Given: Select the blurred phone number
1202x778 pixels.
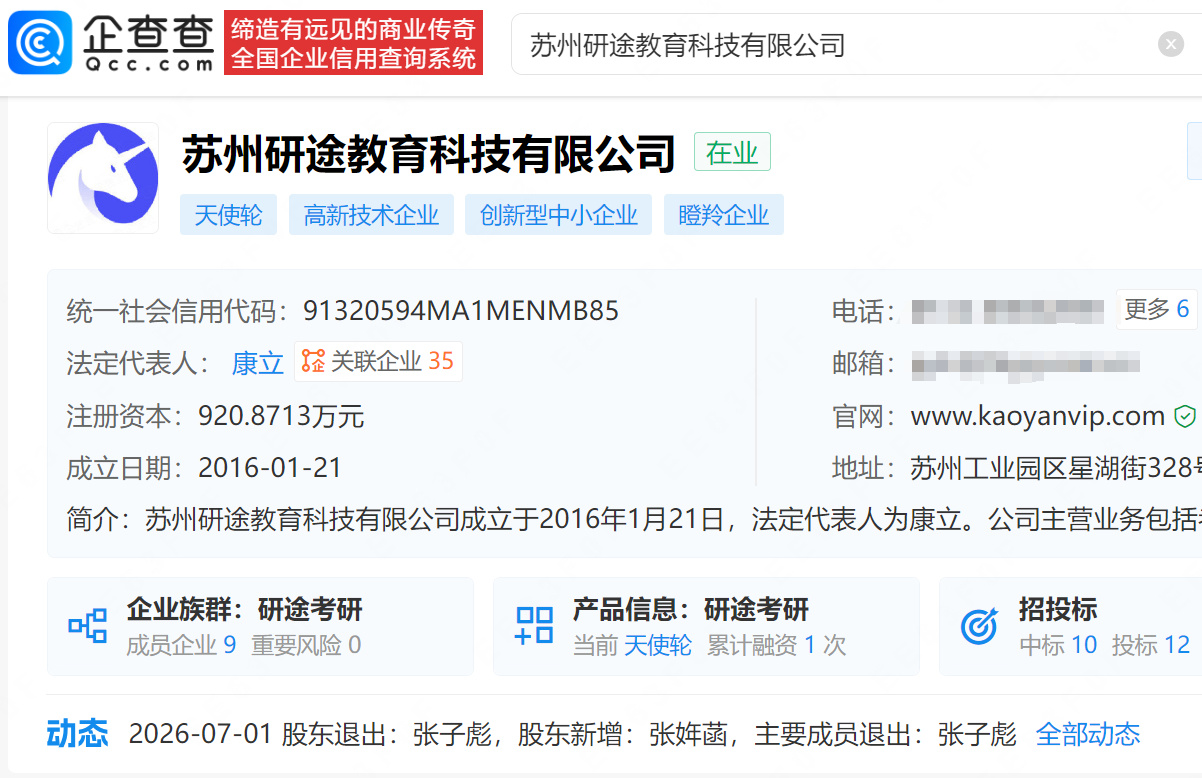Looking at the screenshot, I should tap(1008, 311).
